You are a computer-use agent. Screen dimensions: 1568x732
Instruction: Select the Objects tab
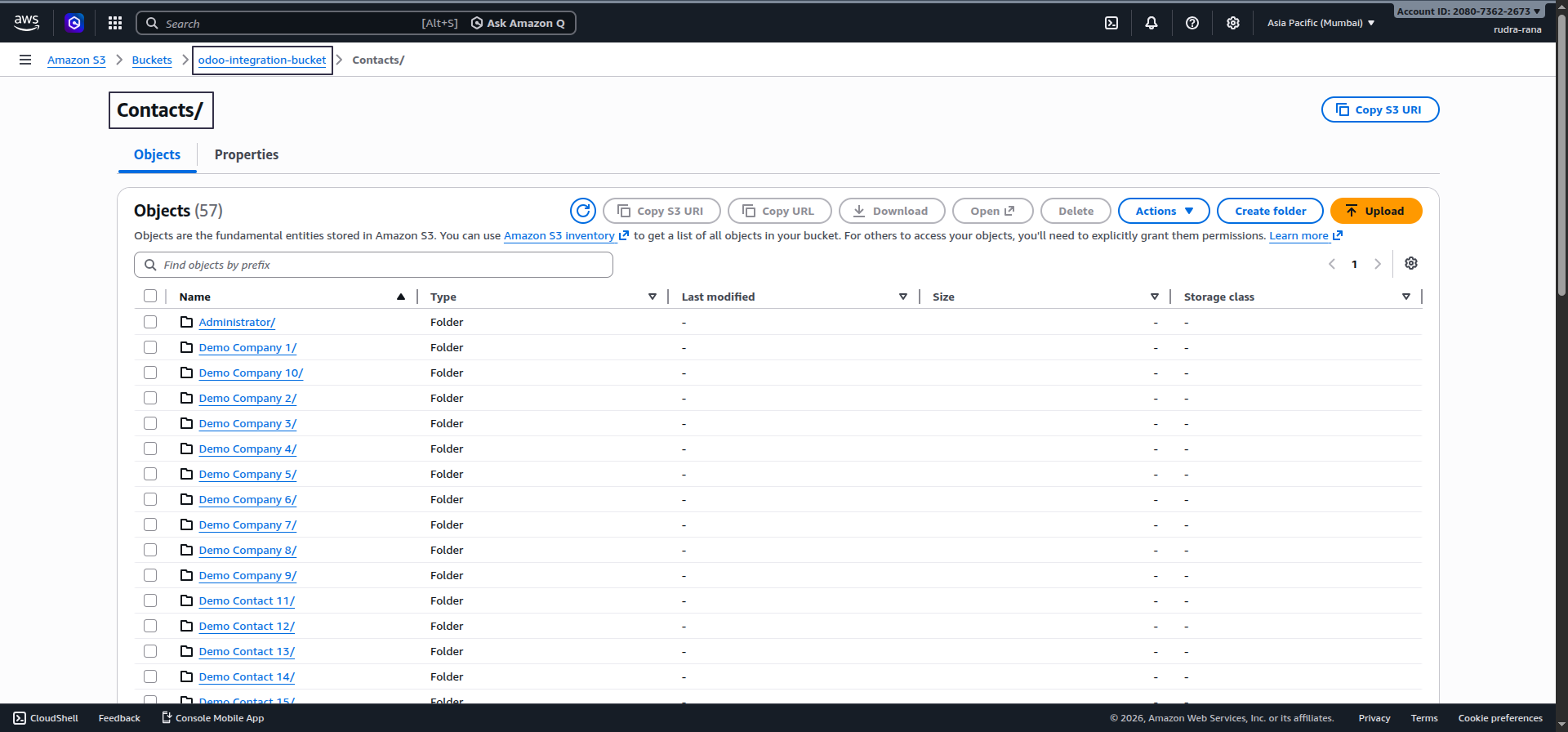[x=157, y=154]
